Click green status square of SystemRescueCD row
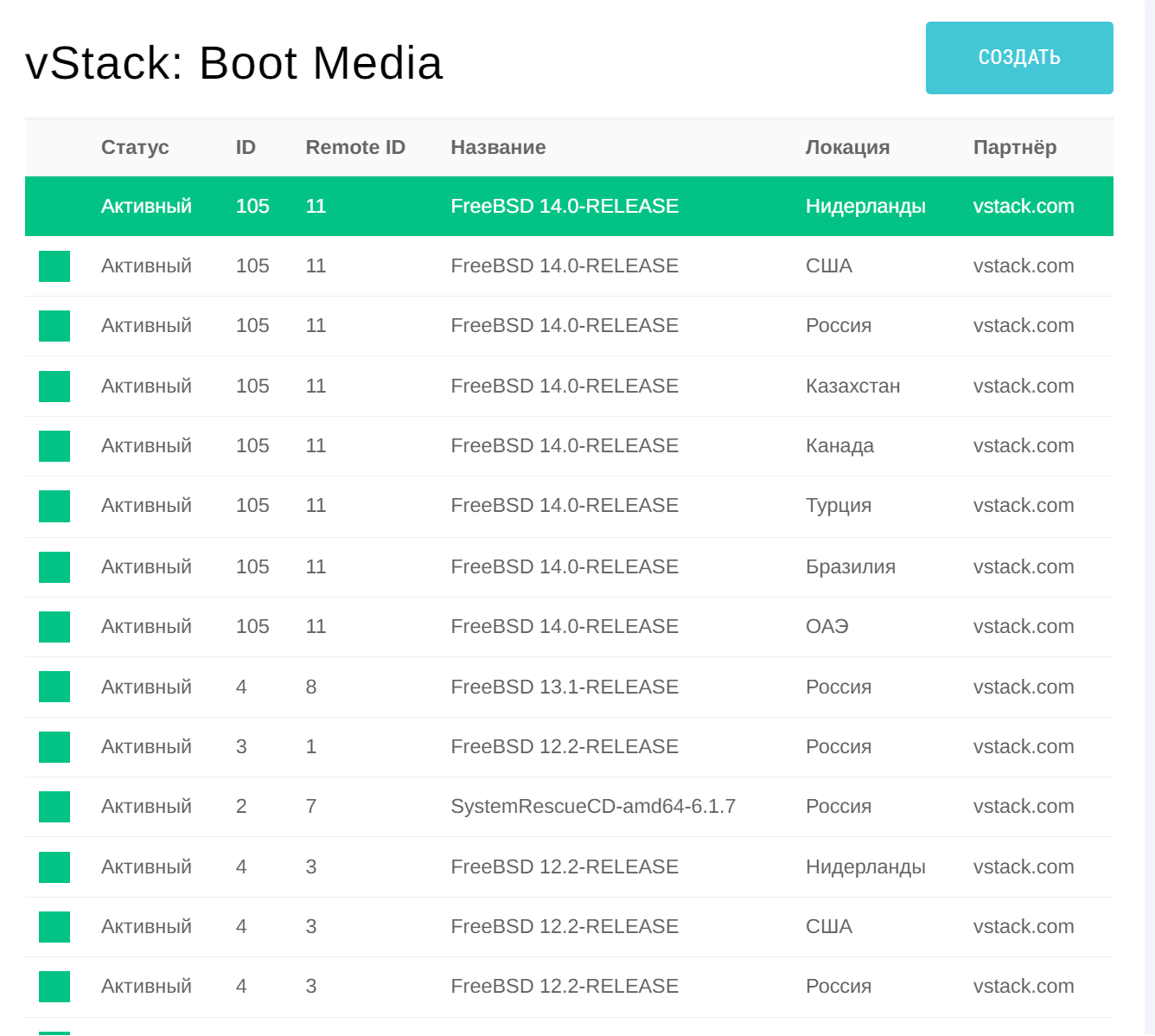Screen dimensions: 1155x1036 point(54,807)
